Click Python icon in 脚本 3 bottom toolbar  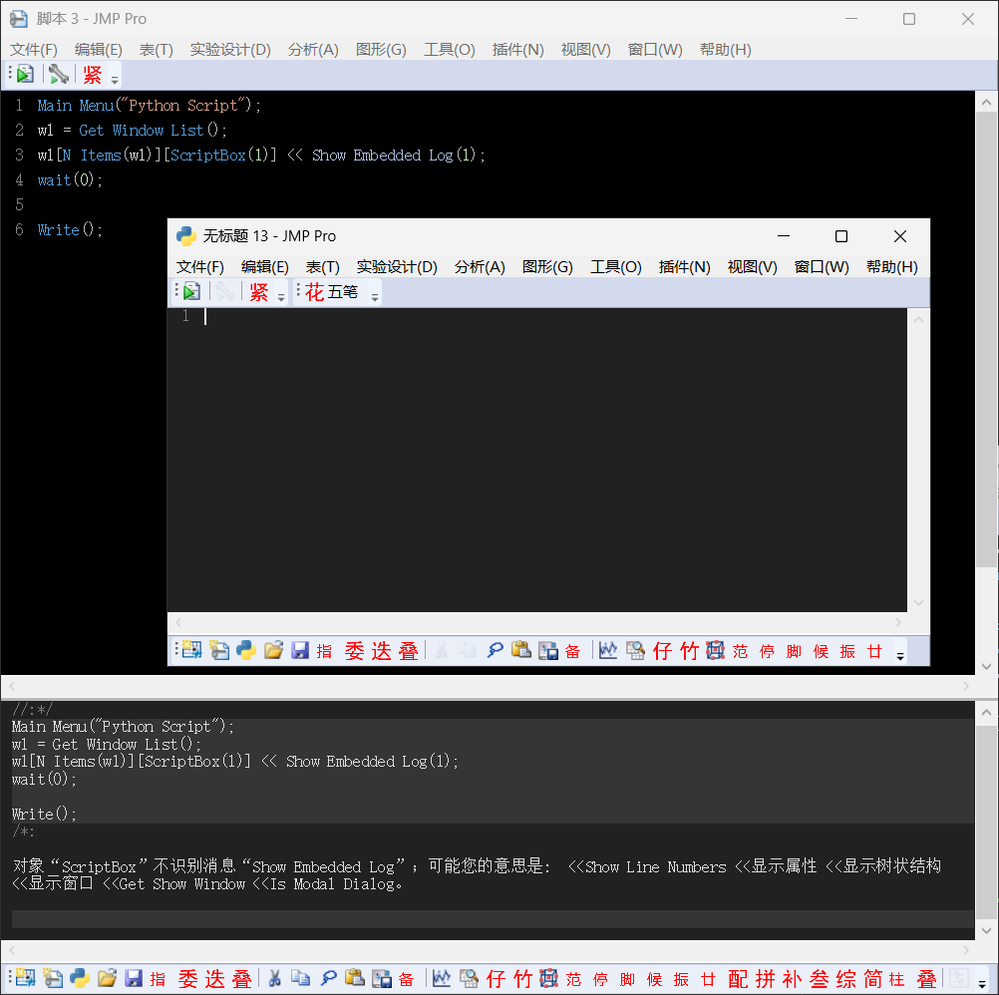[x=80, y=978]
